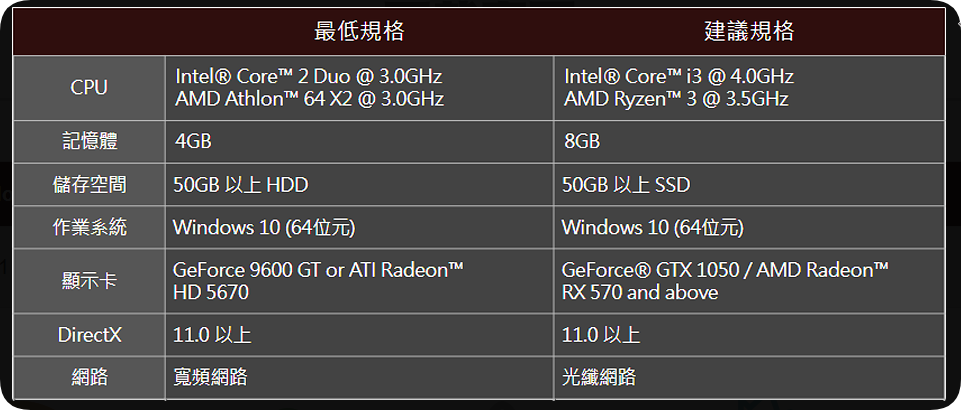This screenshot has width=961, height=410.
Task: Select the GeForce 9600 GT graphics cell
Action: coord(318,282)
